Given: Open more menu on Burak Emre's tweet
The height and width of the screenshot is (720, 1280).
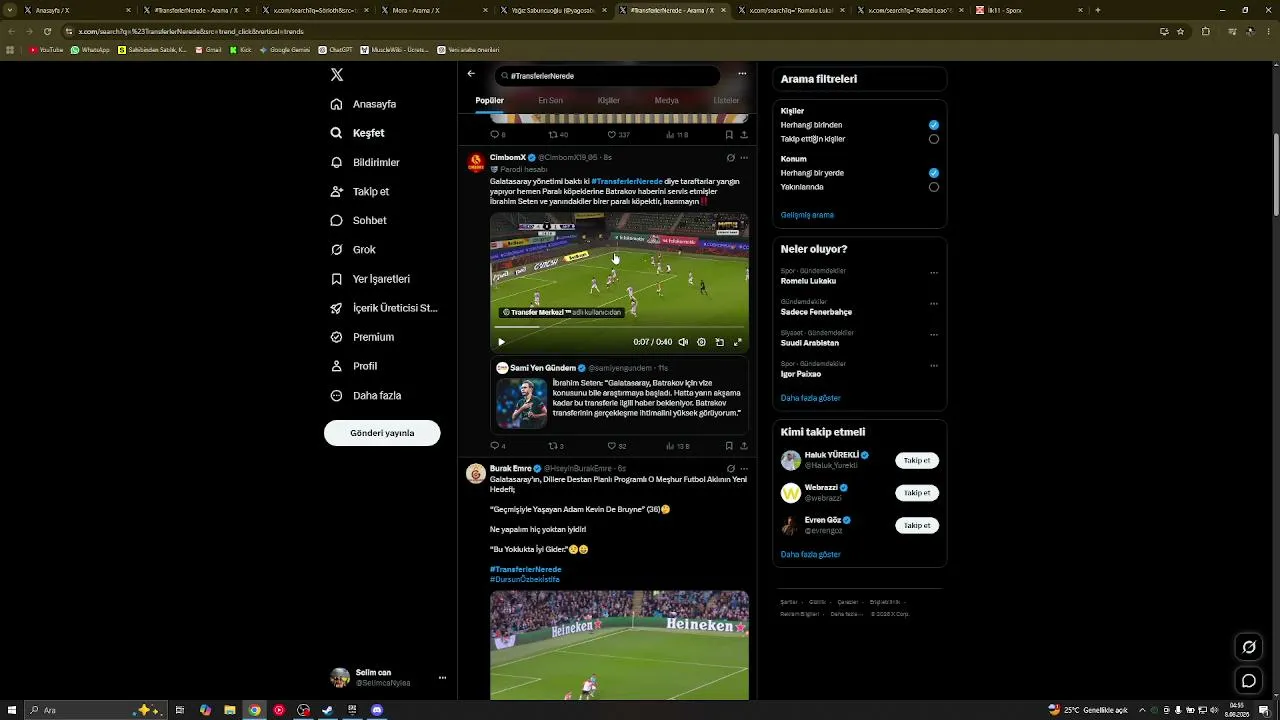Looking at the screenshot, I should (744, 469).
